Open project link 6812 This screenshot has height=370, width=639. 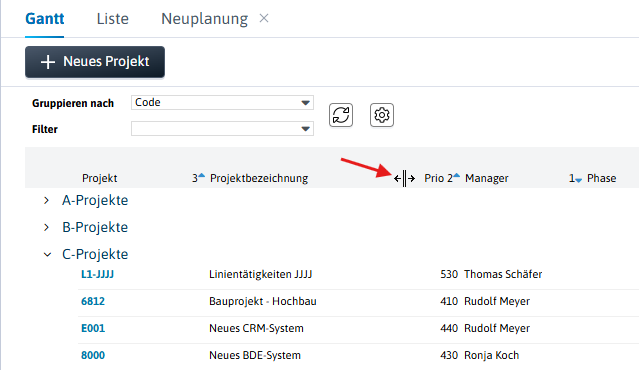(x=93, y=301)
